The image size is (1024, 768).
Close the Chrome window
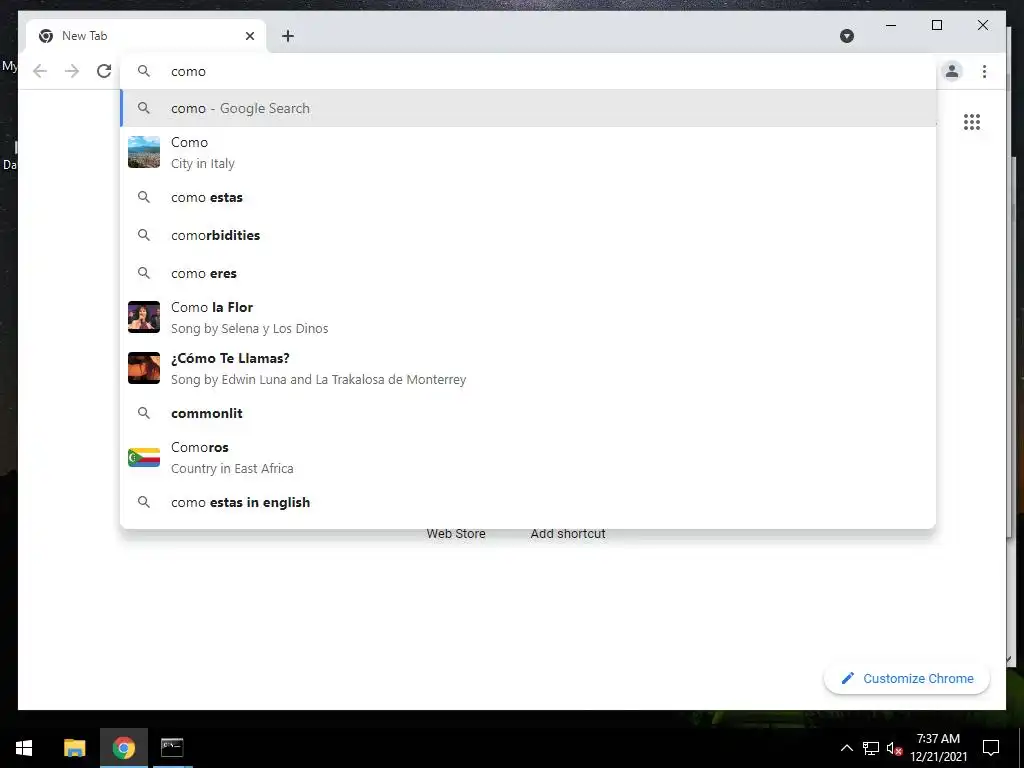click(982, 25)
